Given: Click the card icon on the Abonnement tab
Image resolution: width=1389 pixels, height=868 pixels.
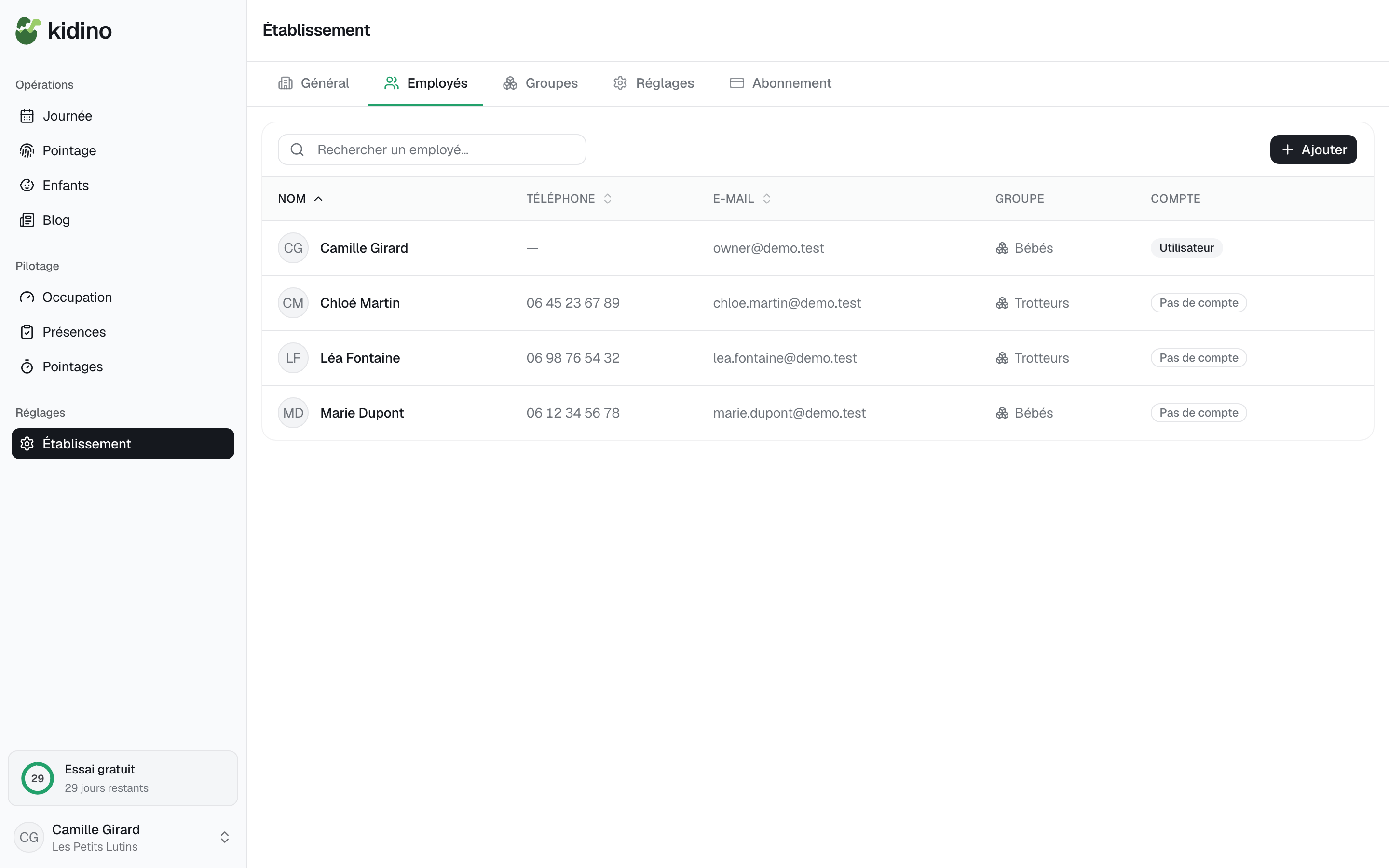Looking at the screenshot, I should [x=737, y=83].
